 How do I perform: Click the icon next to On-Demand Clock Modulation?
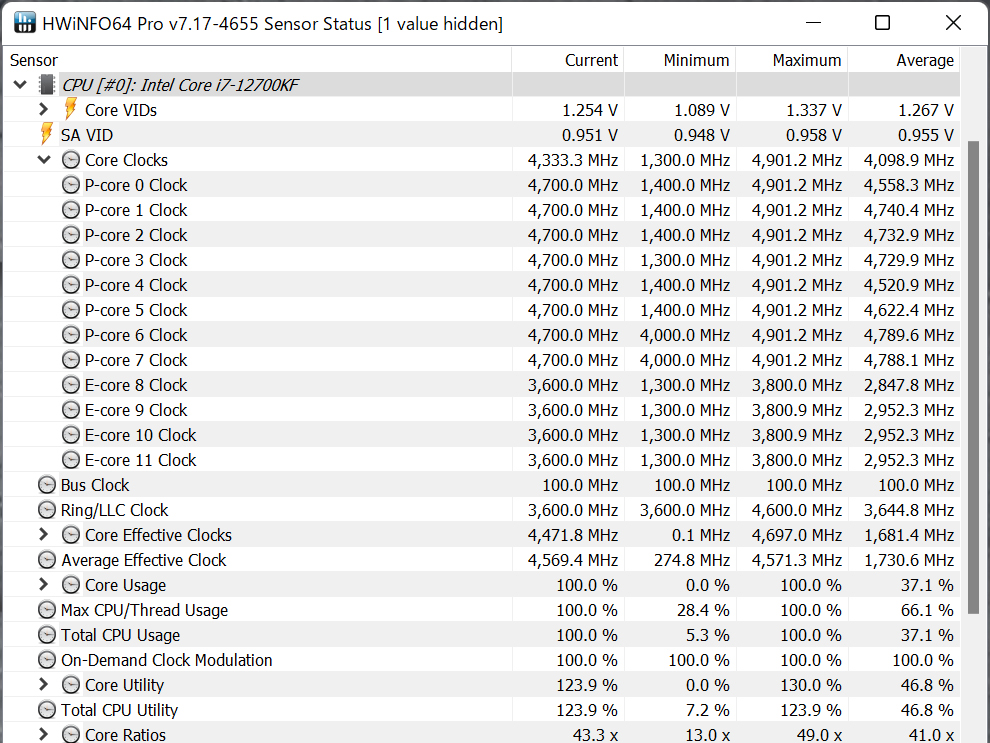(47, 660)
